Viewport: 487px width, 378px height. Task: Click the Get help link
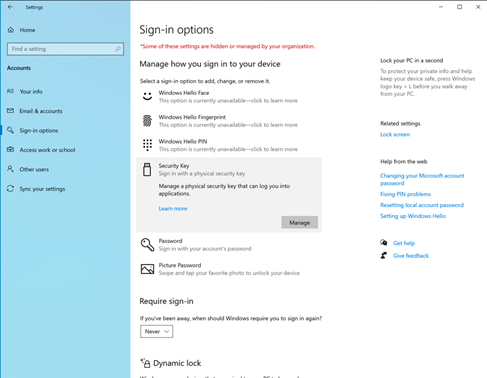tap(404, 243)
